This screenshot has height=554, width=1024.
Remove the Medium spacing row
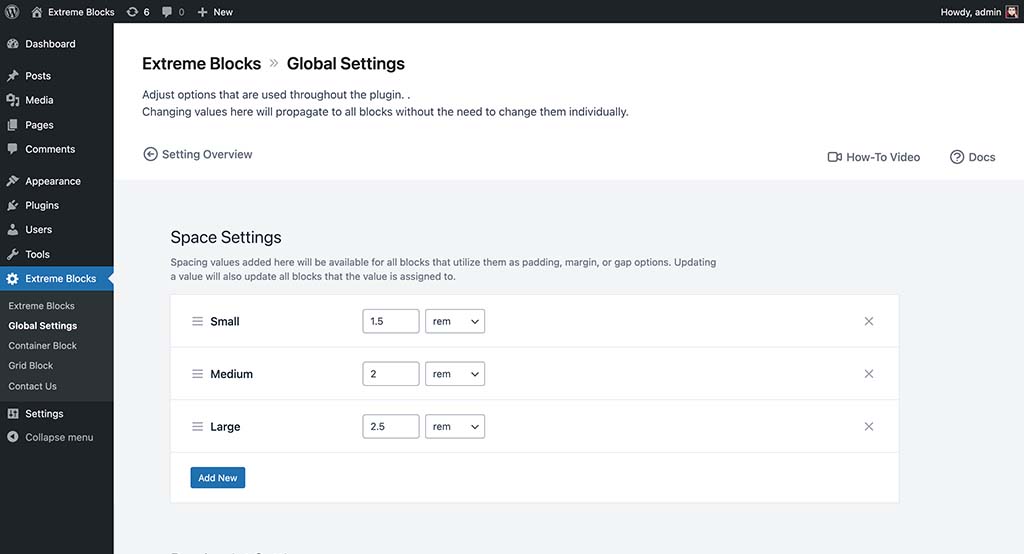[x=869, y=374]
